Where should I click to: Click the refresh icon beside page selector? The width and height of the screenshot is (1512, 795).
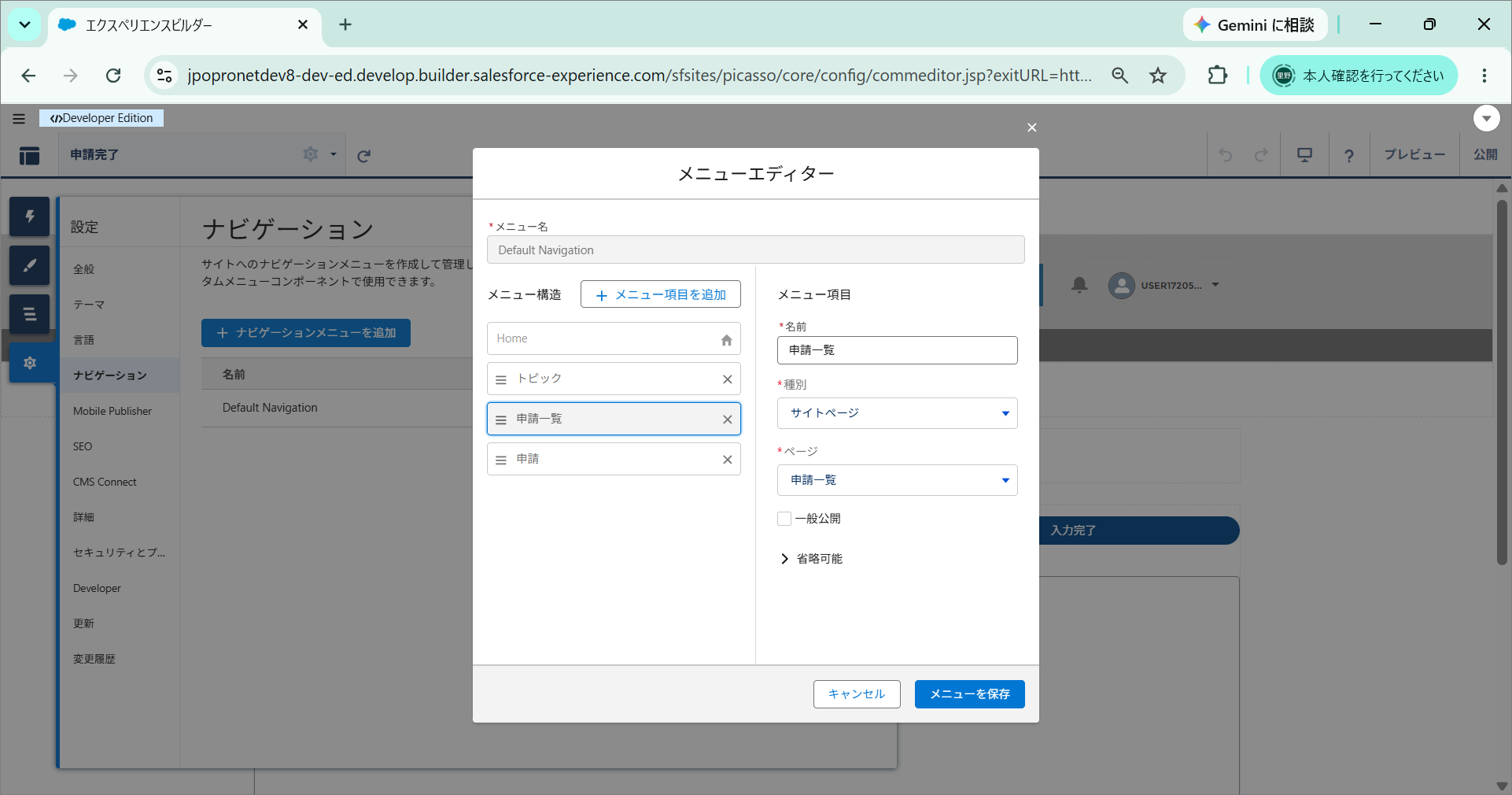pos(363,156)
